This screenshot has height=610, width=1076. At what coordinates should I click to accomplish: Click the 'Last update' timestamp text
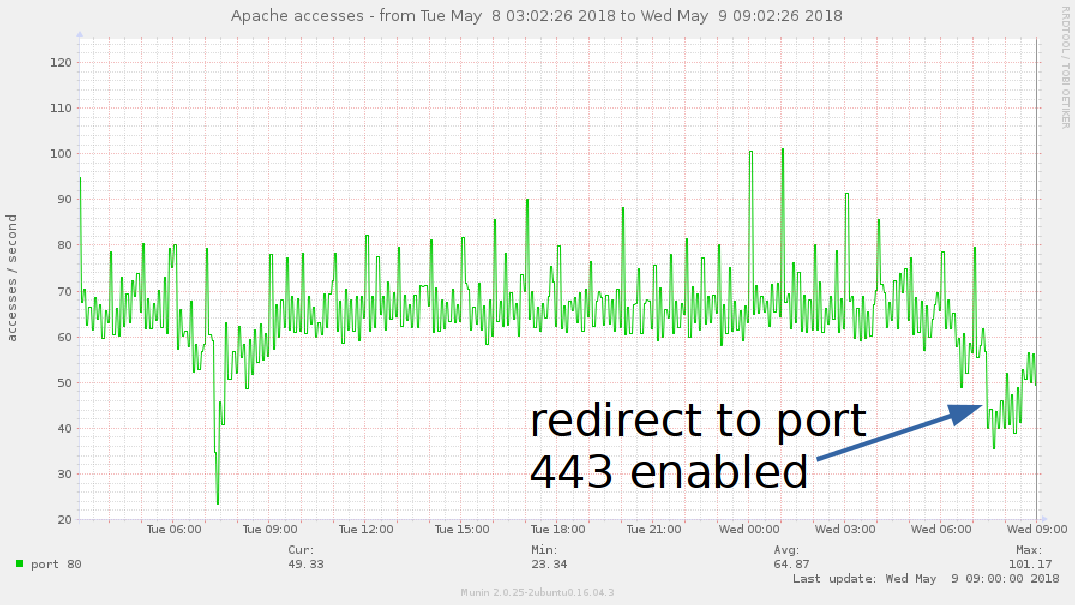pos(925,579)
